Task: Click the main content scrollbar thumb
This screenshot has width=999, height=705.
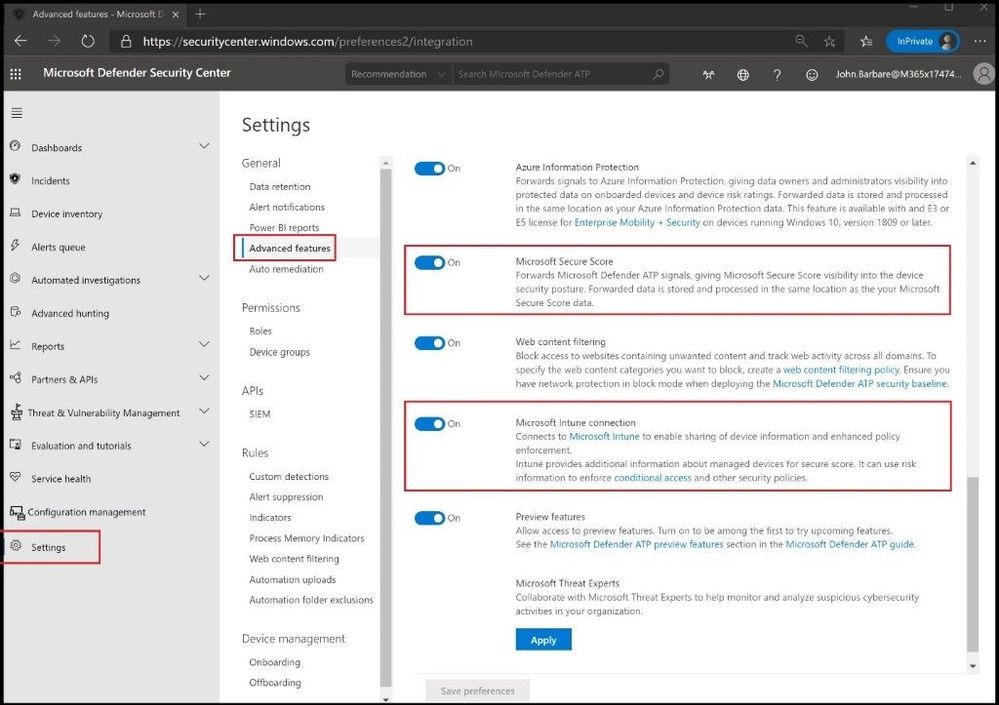Action: pos(972,565)
